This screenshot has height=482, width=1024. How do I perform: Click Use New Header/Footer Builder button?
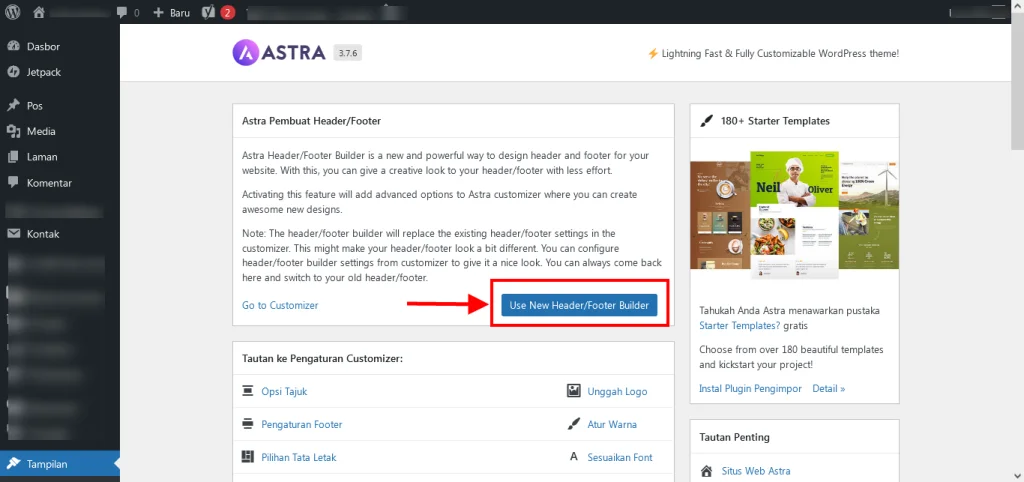(x=579, y=305)
